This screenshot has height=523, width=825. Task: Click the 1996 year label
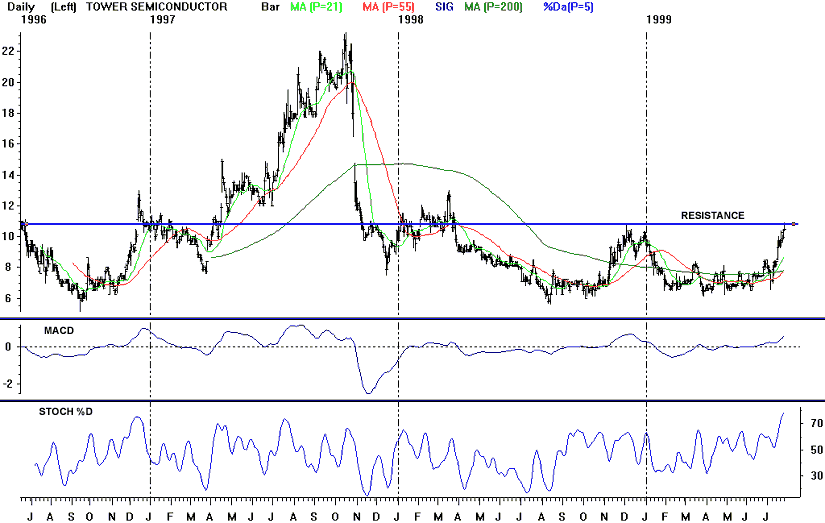click(34, 20)
